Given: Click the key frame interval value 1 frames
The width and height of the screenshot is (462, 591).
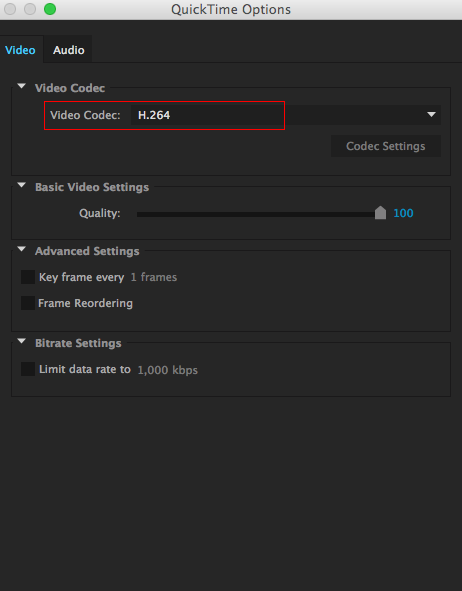Looking at the screenshot, I should tap(154, 277).
